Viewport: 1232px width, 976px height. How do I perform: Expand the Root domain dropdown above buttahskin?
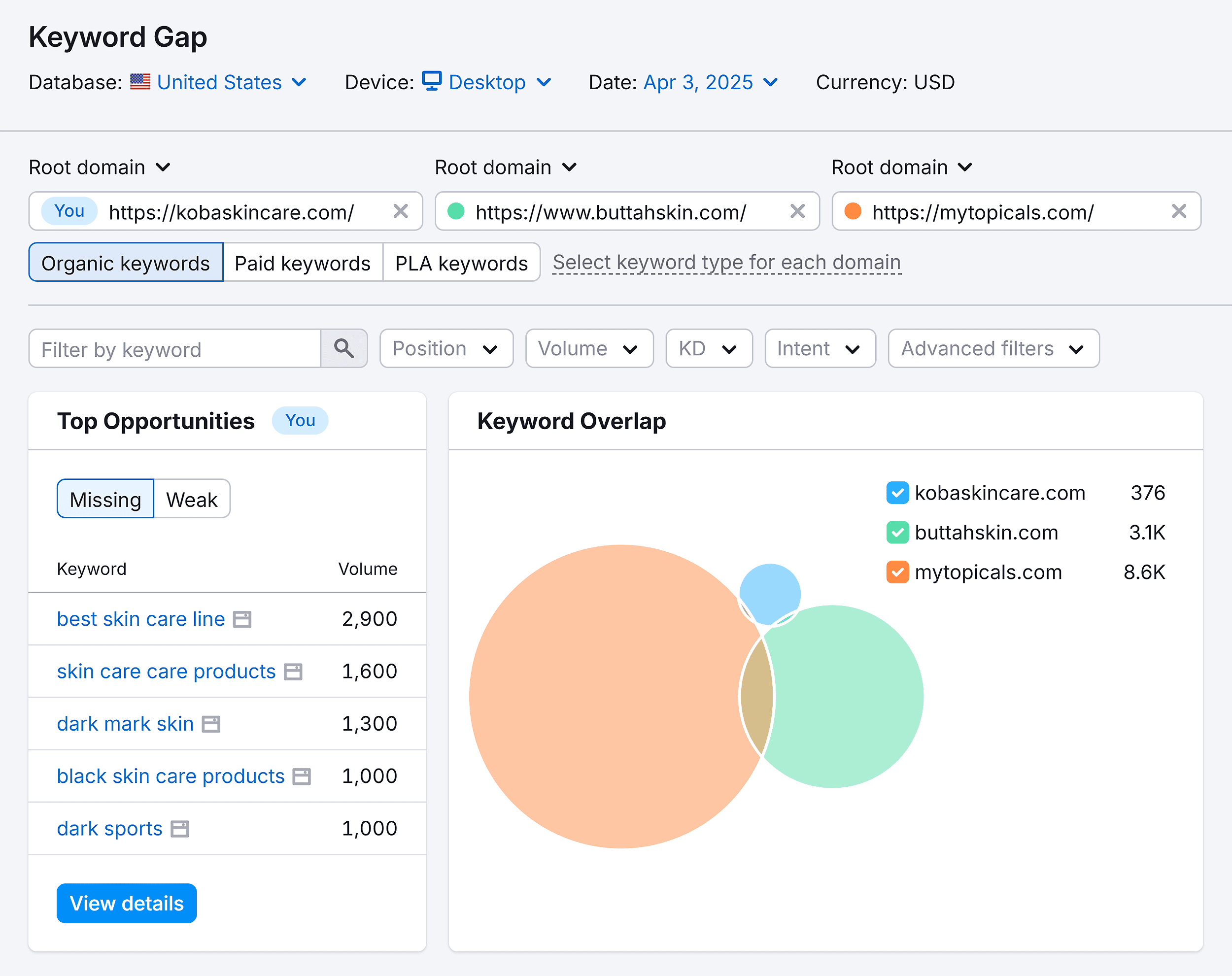506,168
